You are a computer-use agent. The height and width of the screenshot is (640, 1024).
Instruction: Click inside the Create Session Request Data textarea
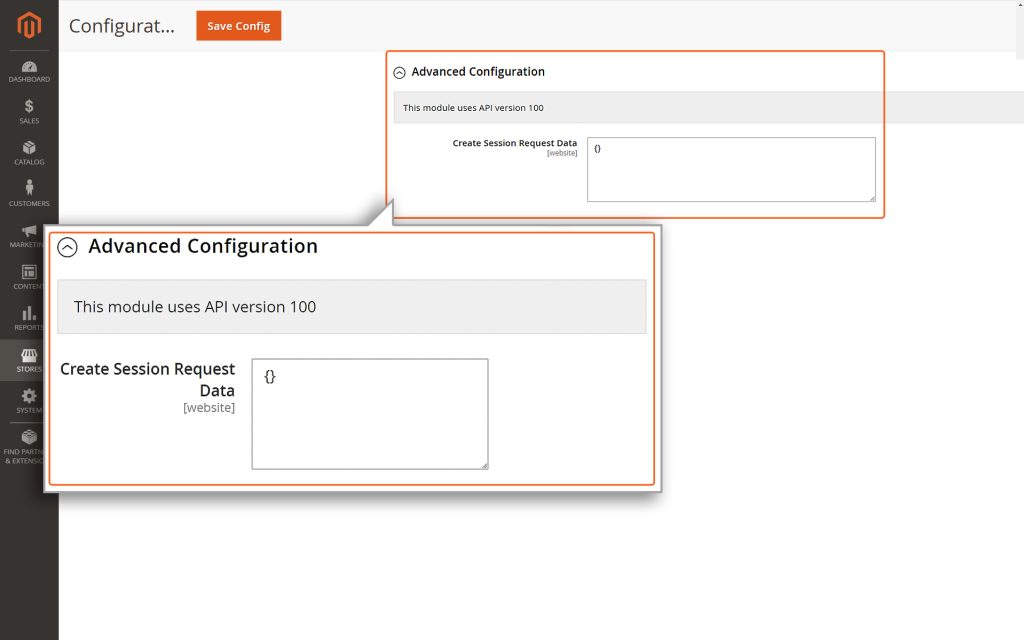pyautogui.click(x=369, y=412)
